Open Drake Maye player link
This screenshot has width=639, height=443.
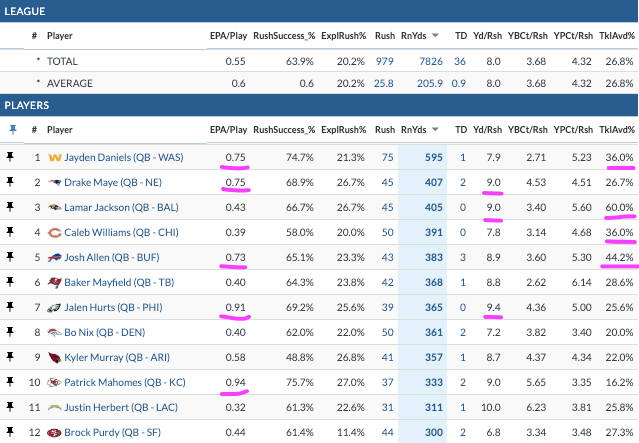pos(113,182)
